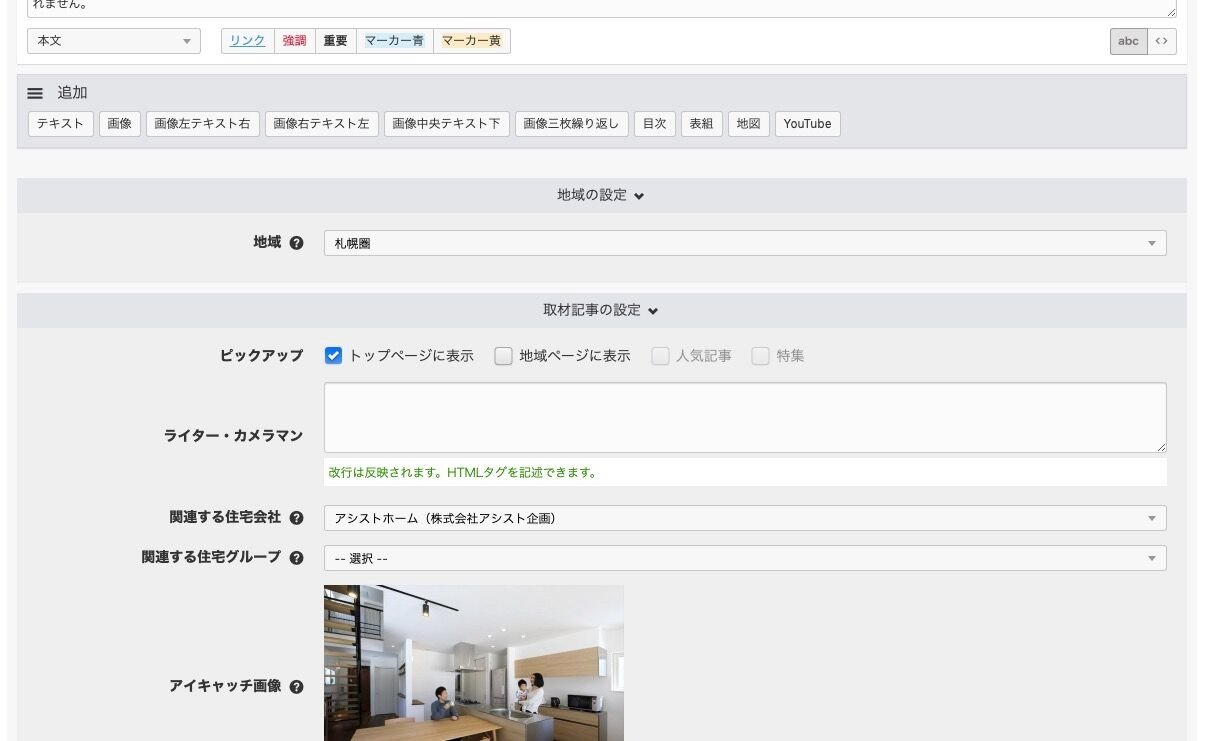This screenshot has height=741, width=1213.
Task: Click the ライター・カメラマン text area
Action: (744, 417)
